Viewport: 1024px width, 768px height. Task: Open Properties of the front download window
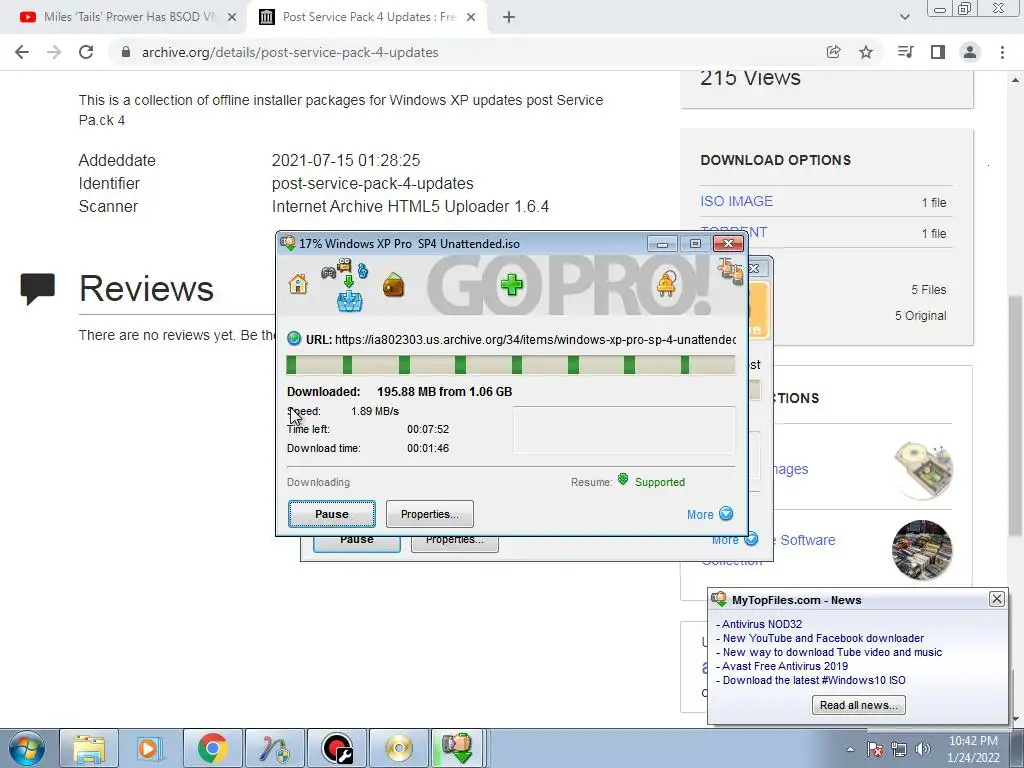430,514
